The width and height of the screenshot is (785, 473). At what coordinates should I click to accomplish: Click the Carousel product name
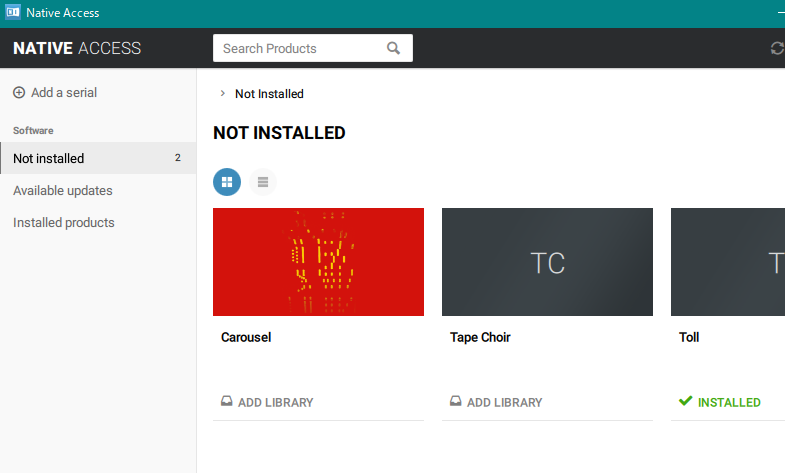tap(246, 337)
